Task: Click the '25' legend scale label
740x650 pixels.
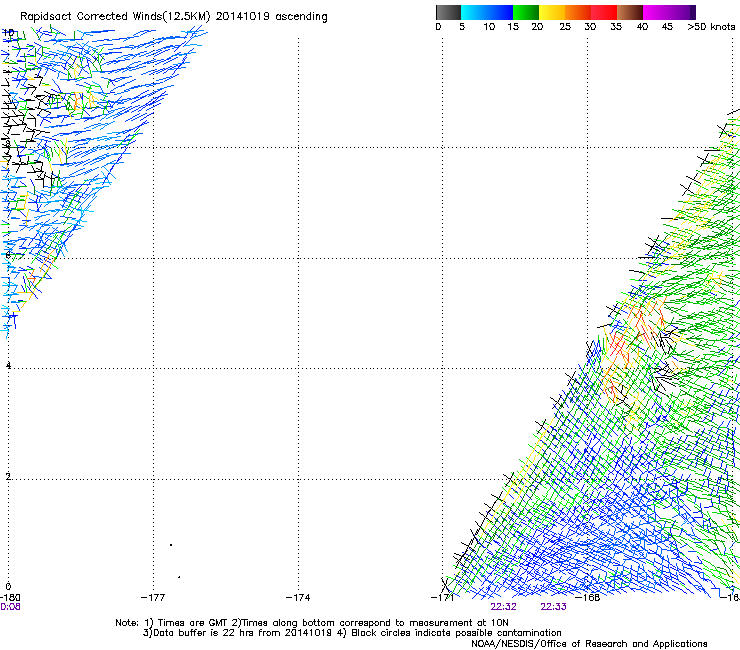Action: 565,27
